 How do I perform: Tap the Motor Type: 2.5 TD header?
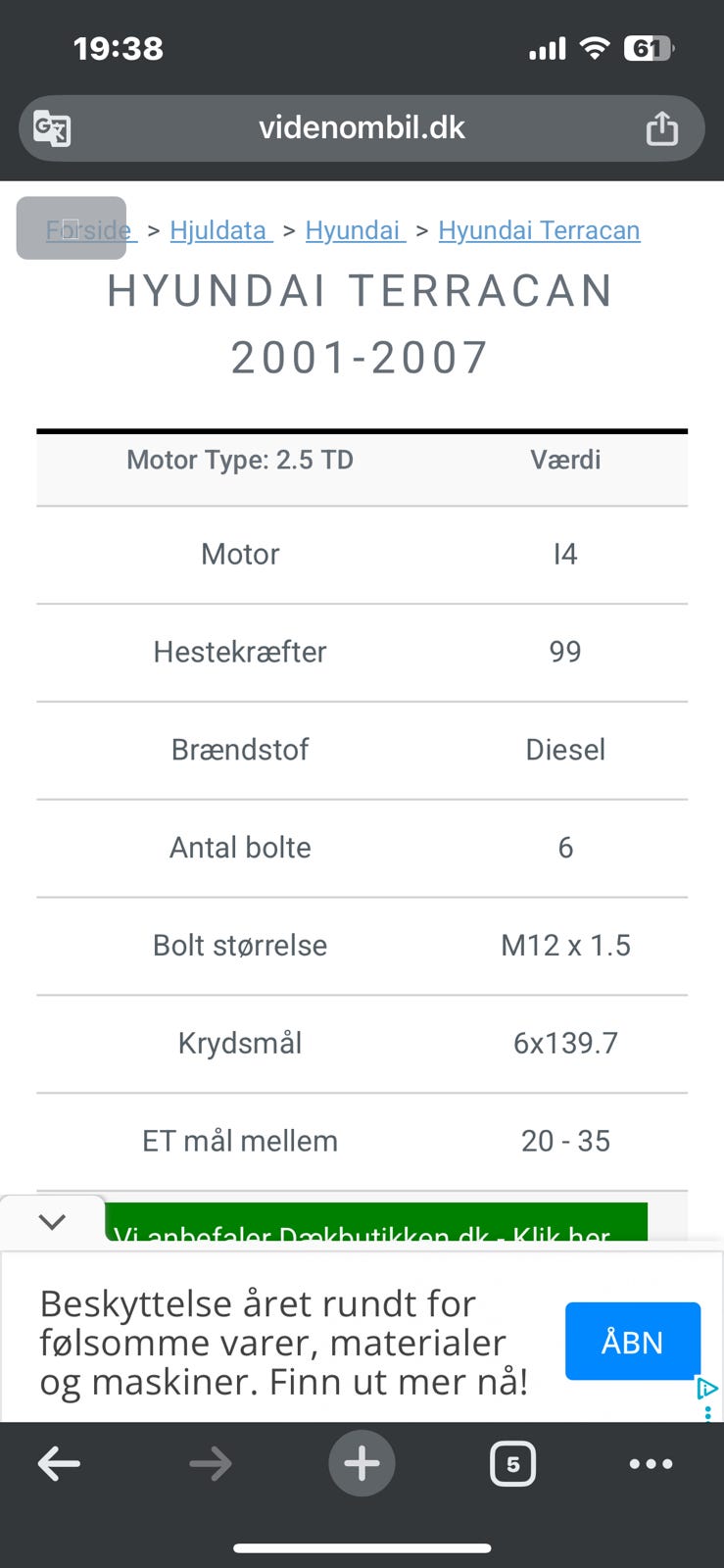pos(240,460)
